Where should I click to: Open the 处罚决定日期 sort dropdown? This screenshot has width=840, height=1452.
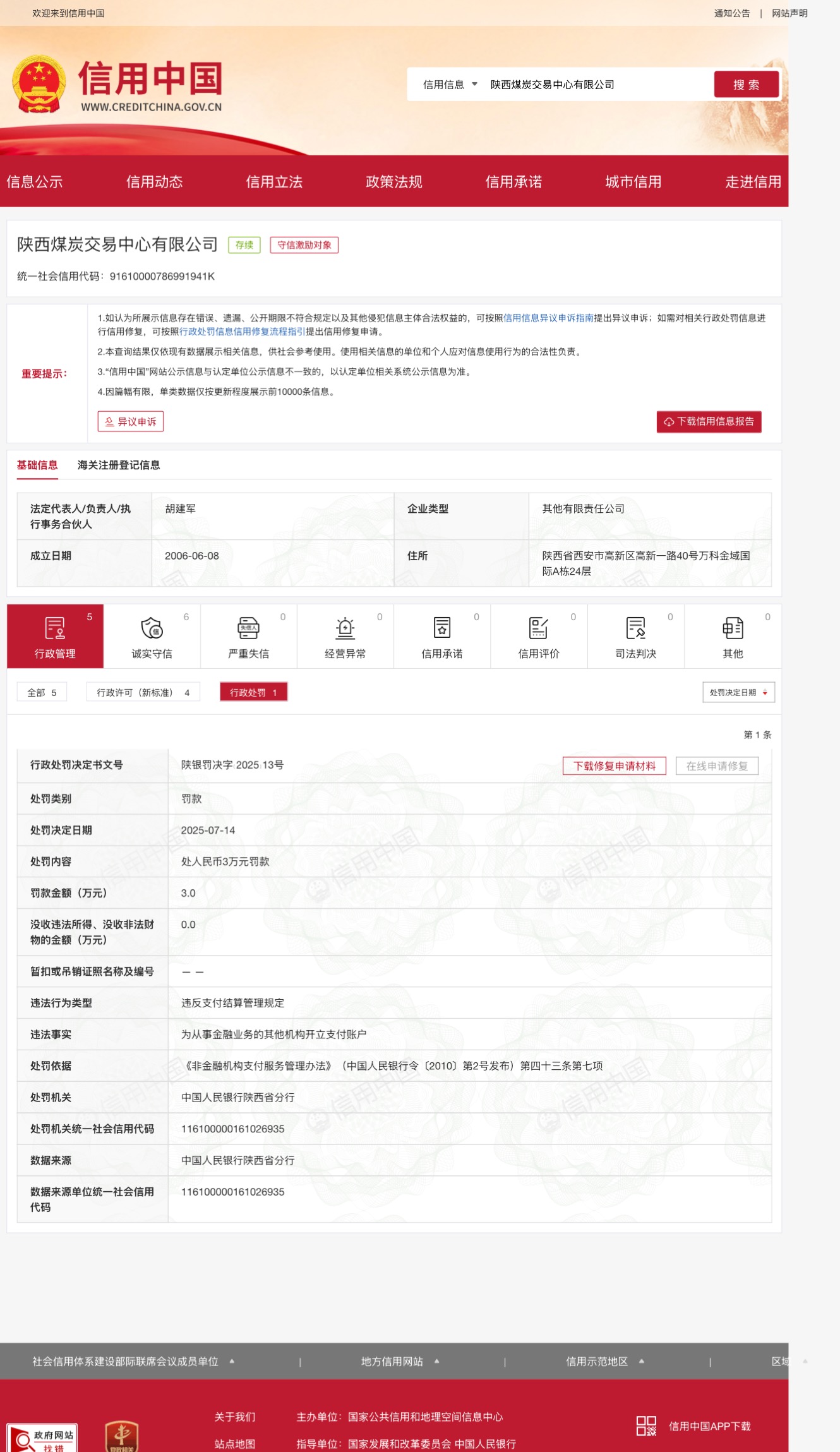point(738,692)
